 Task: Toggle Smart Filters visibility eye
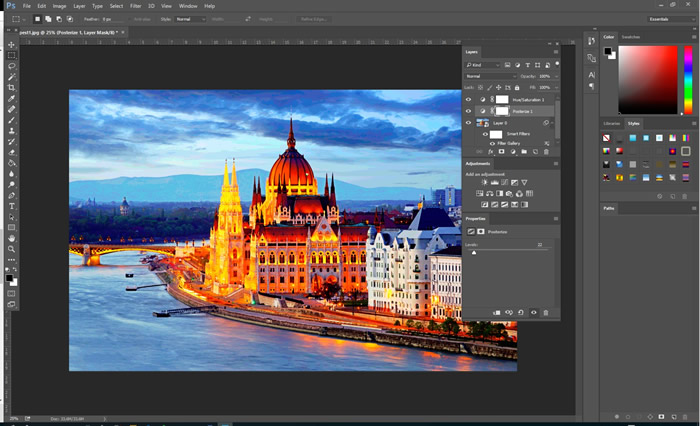[485, 134]
